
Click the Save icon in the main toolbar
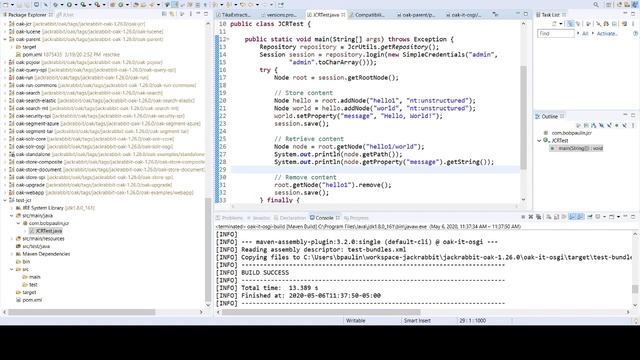[x=19, y=4]
